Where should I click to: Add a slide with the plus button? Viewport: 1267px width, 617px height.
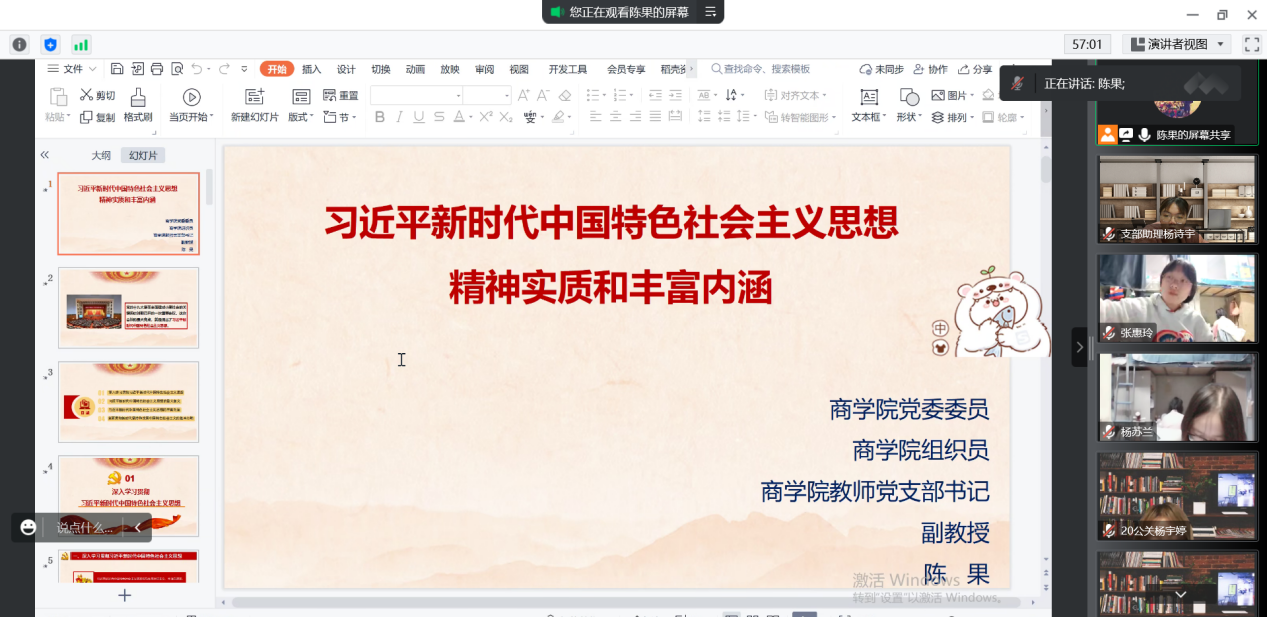pyautogui.click(x=125, y=595)
